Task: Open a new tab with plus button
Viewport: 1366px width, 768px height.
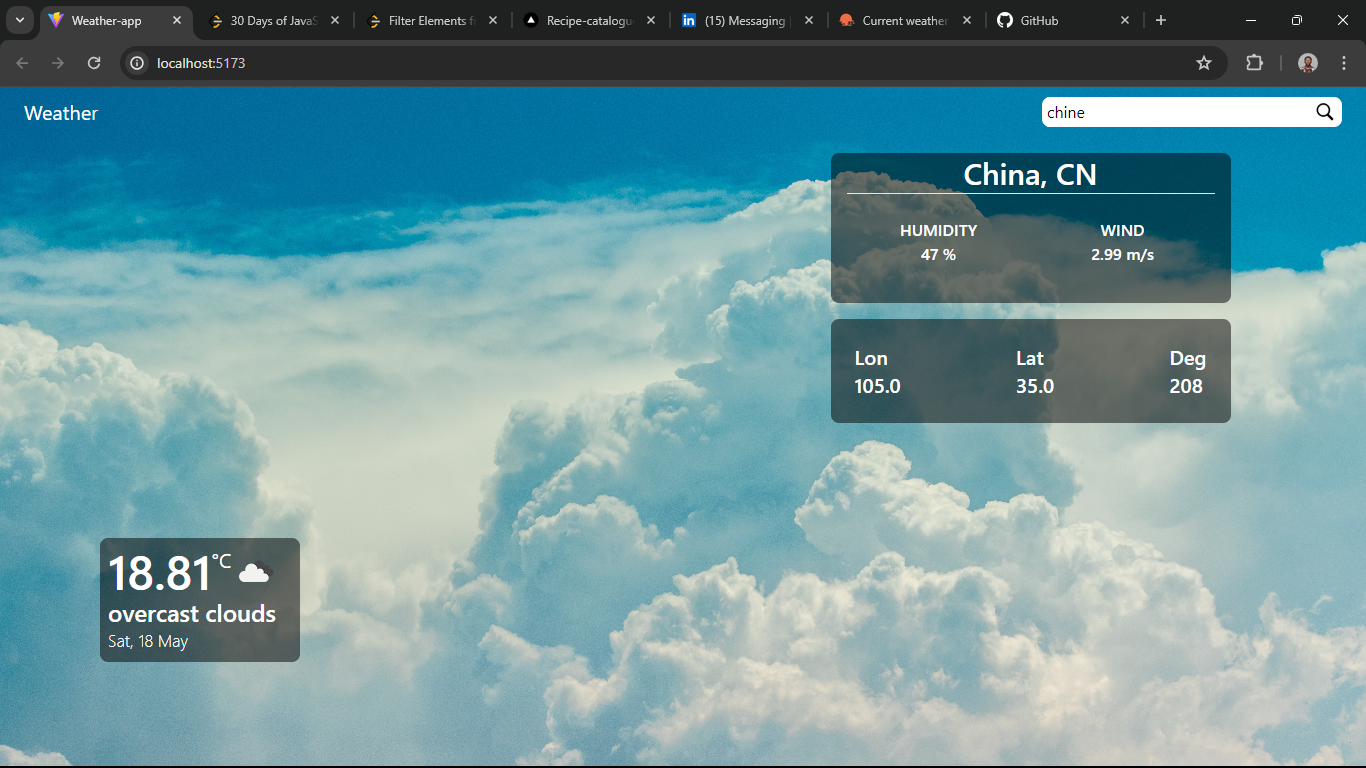Action: (x=1160, y=20)
